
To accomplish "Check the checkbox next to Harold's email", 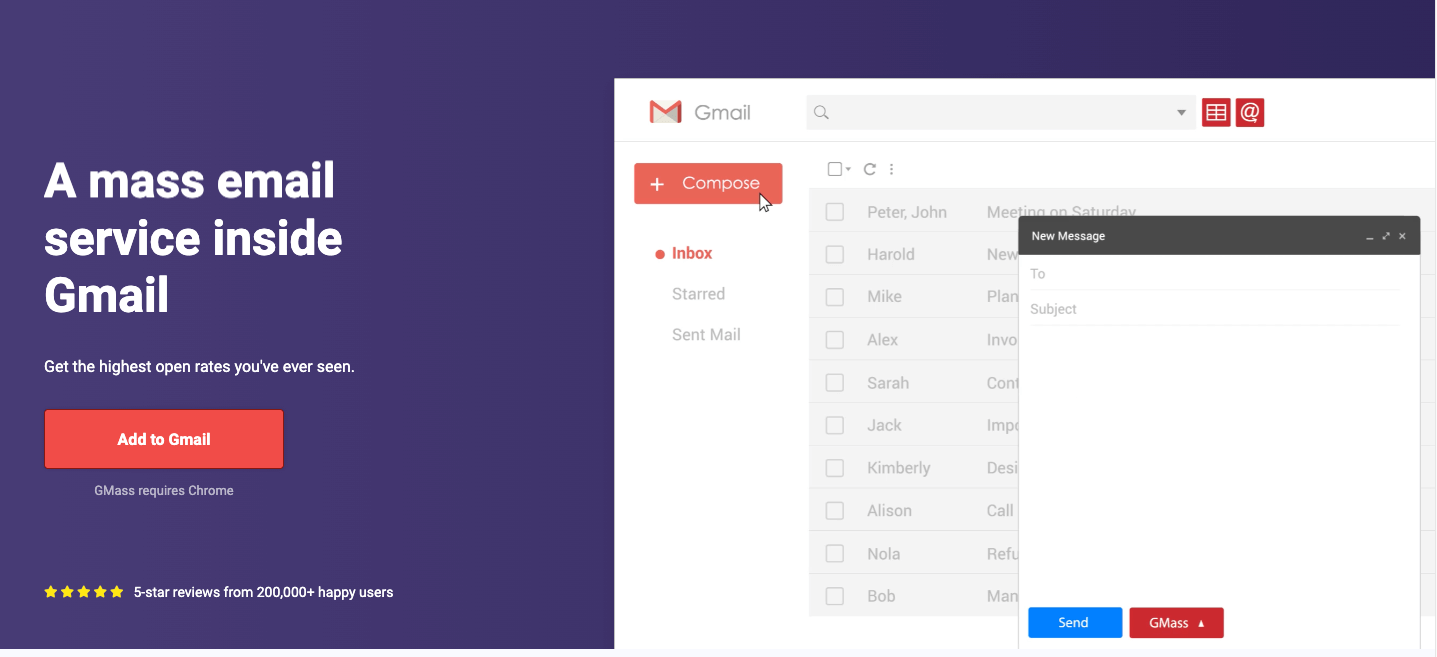I will pos(835,254).
